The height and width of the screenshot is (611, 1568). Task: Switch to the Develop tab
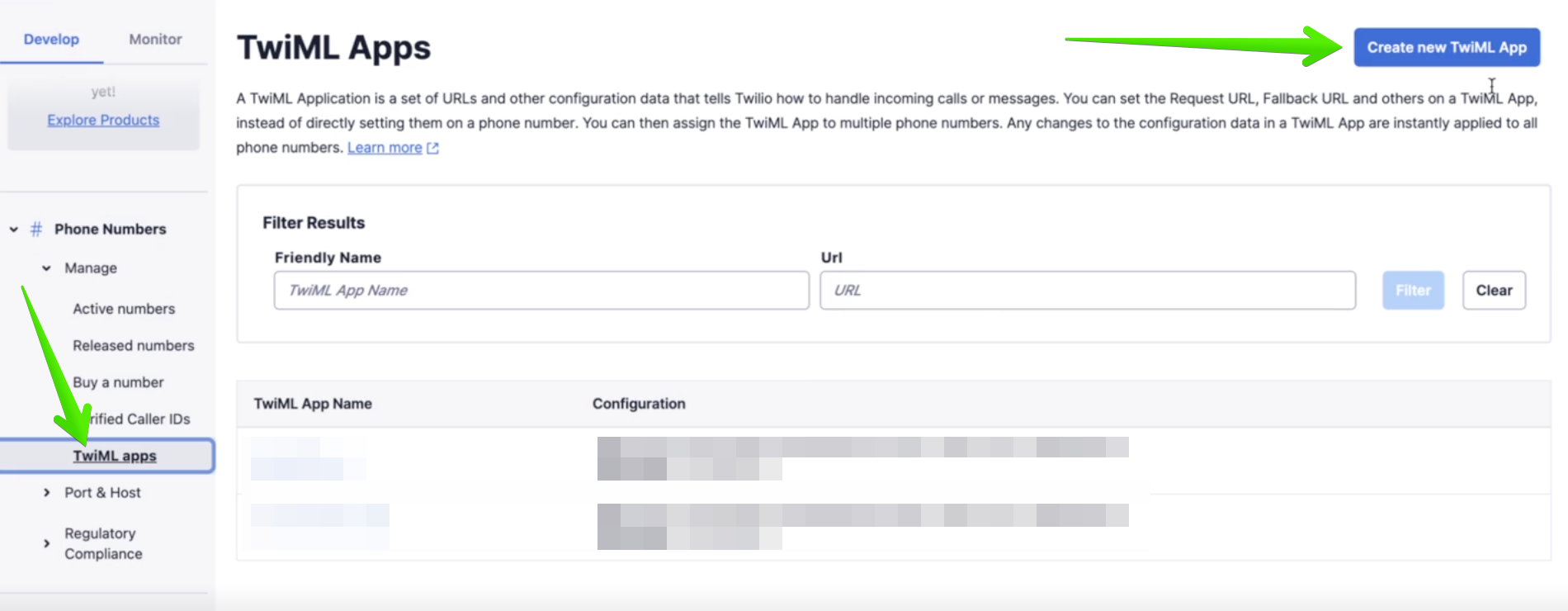pos(52,38)
